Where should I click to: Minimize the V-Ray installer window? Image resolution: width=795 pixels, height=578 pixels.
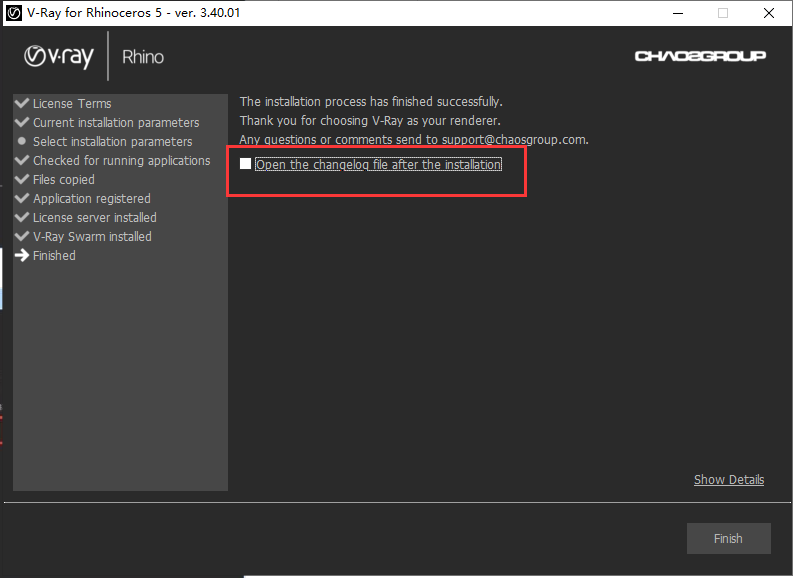(678, 13)
